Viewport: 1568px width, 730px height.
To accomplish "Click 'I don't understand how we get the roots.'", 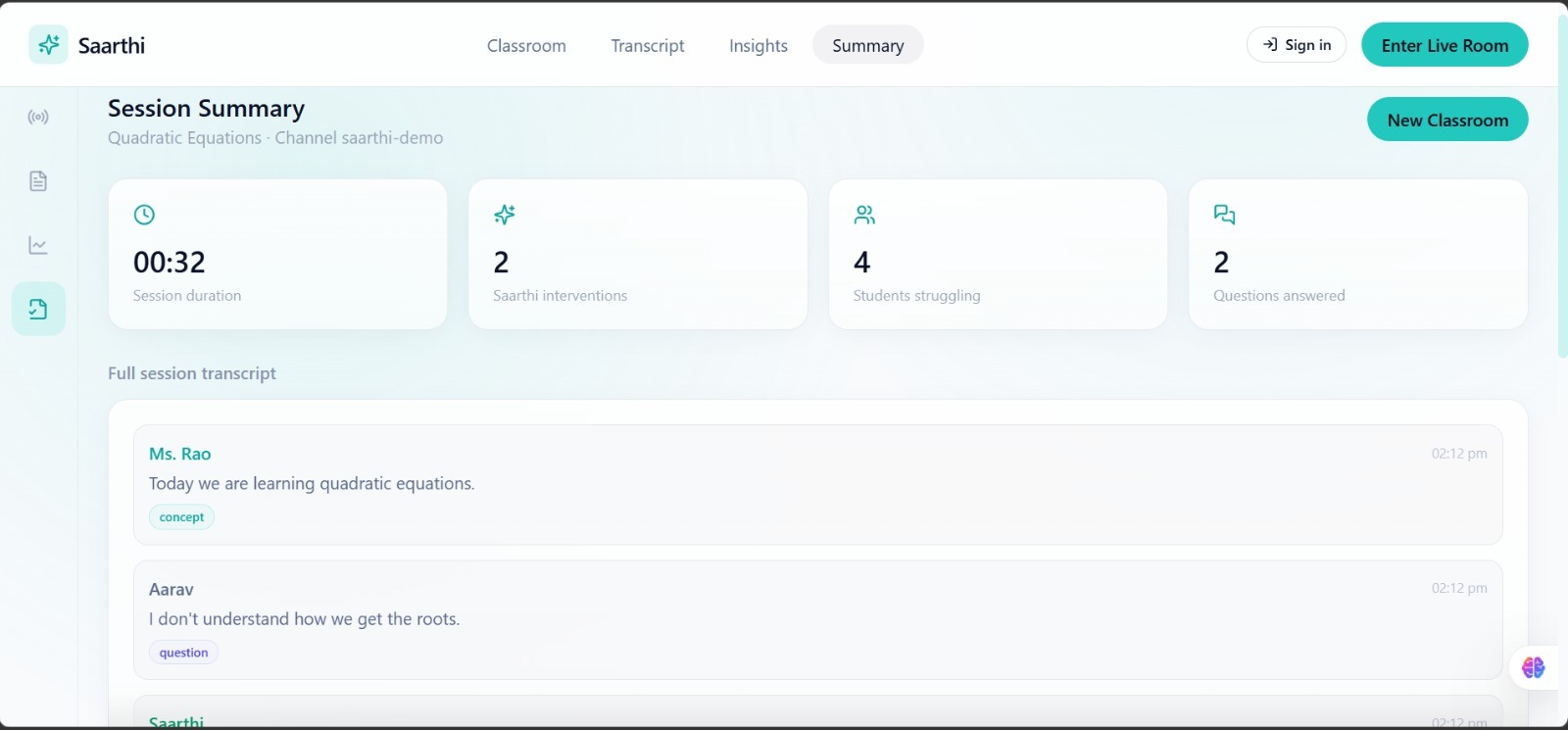I will point(304,619).
